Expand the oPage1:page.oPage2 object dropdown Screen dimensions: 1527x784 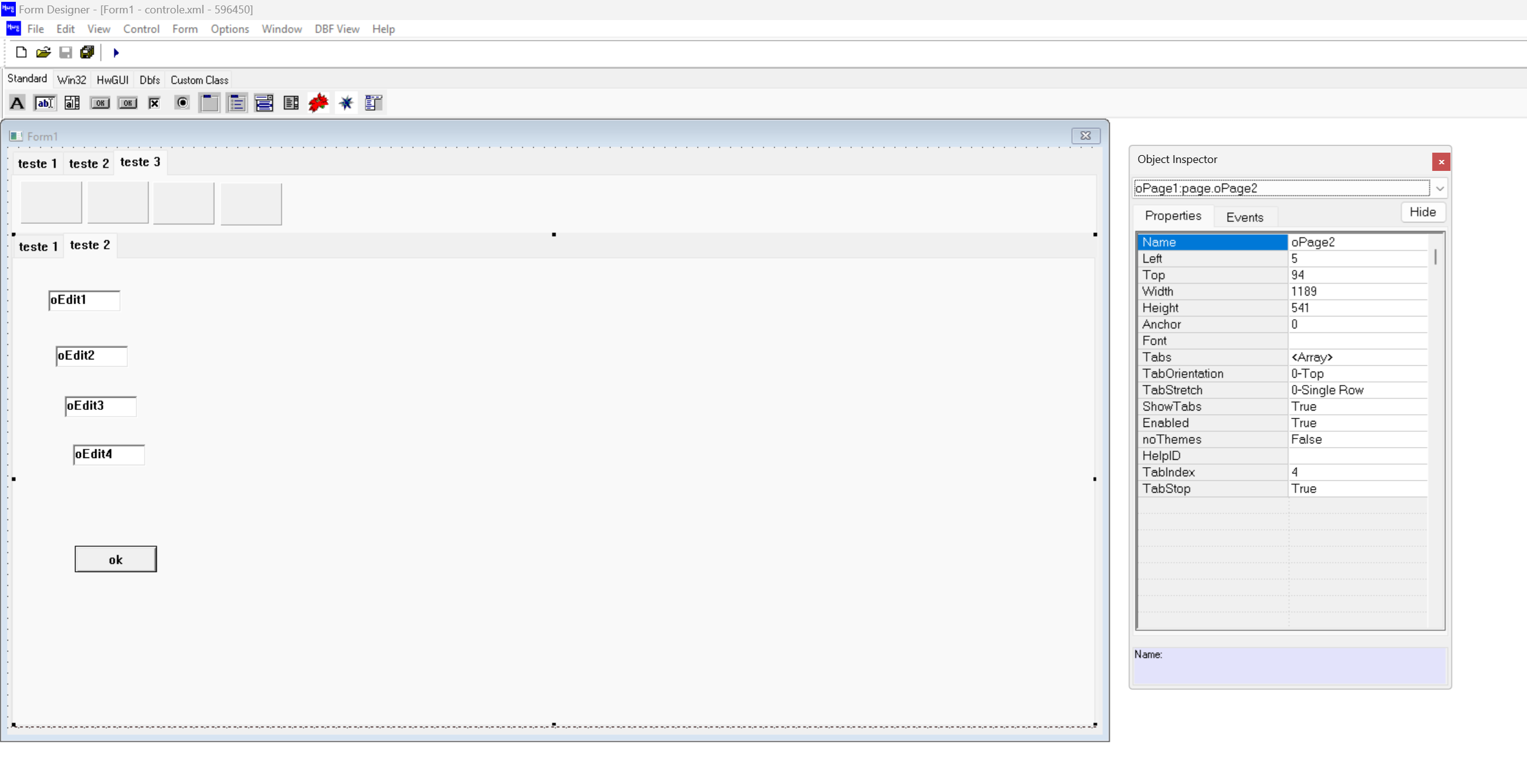(x=1439, y=189)
